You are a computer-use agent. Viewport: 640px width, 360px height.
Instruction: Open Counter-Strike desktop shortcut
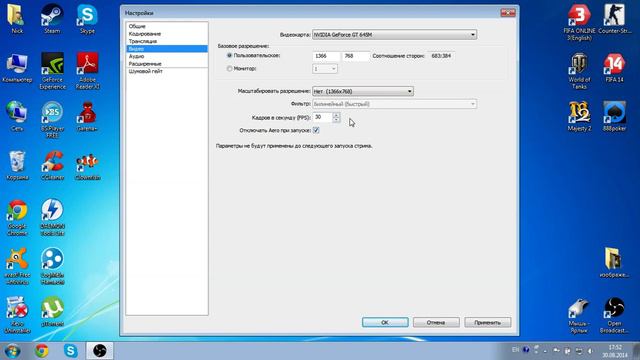pos(615,18)
